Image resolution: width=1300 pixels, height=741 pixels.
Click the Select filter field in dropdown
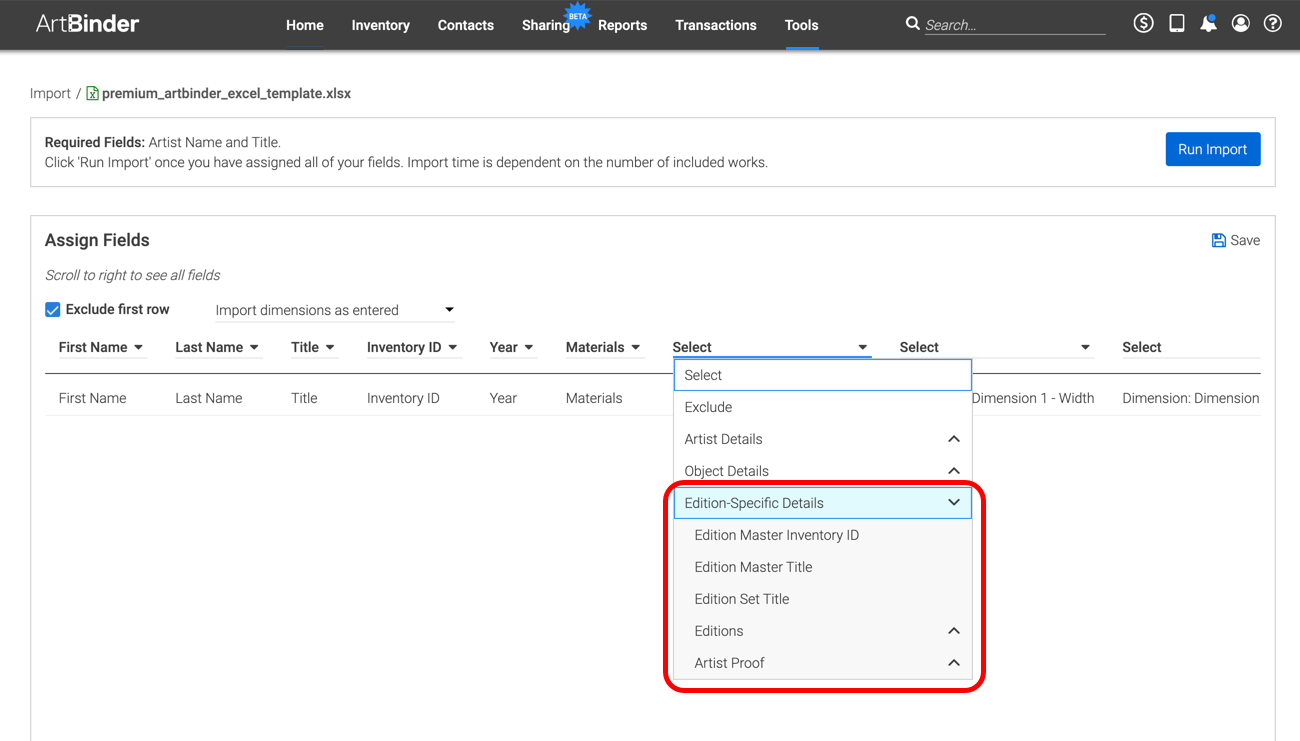(x=822, y=375)
